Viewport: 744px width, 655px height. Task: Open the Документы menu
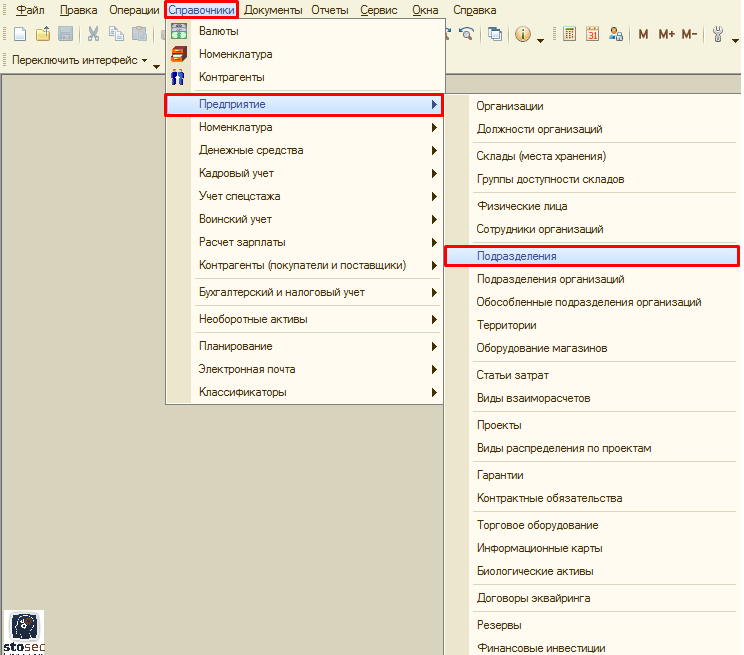[273, 10]
